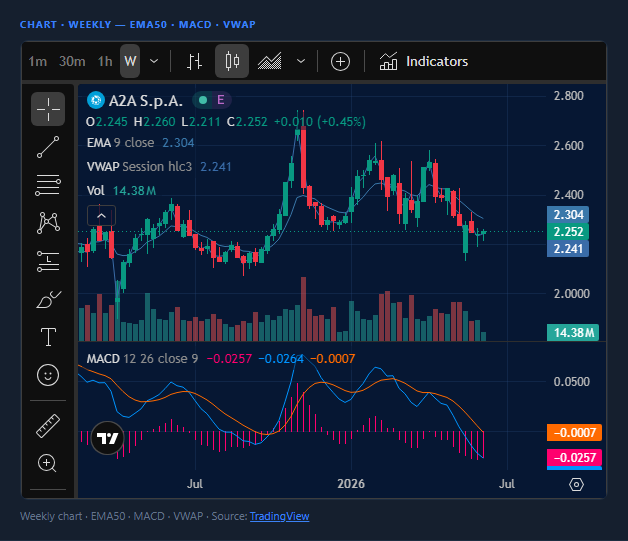Select the trend line drawing tool
628x541 pixels.
[48, 147]
